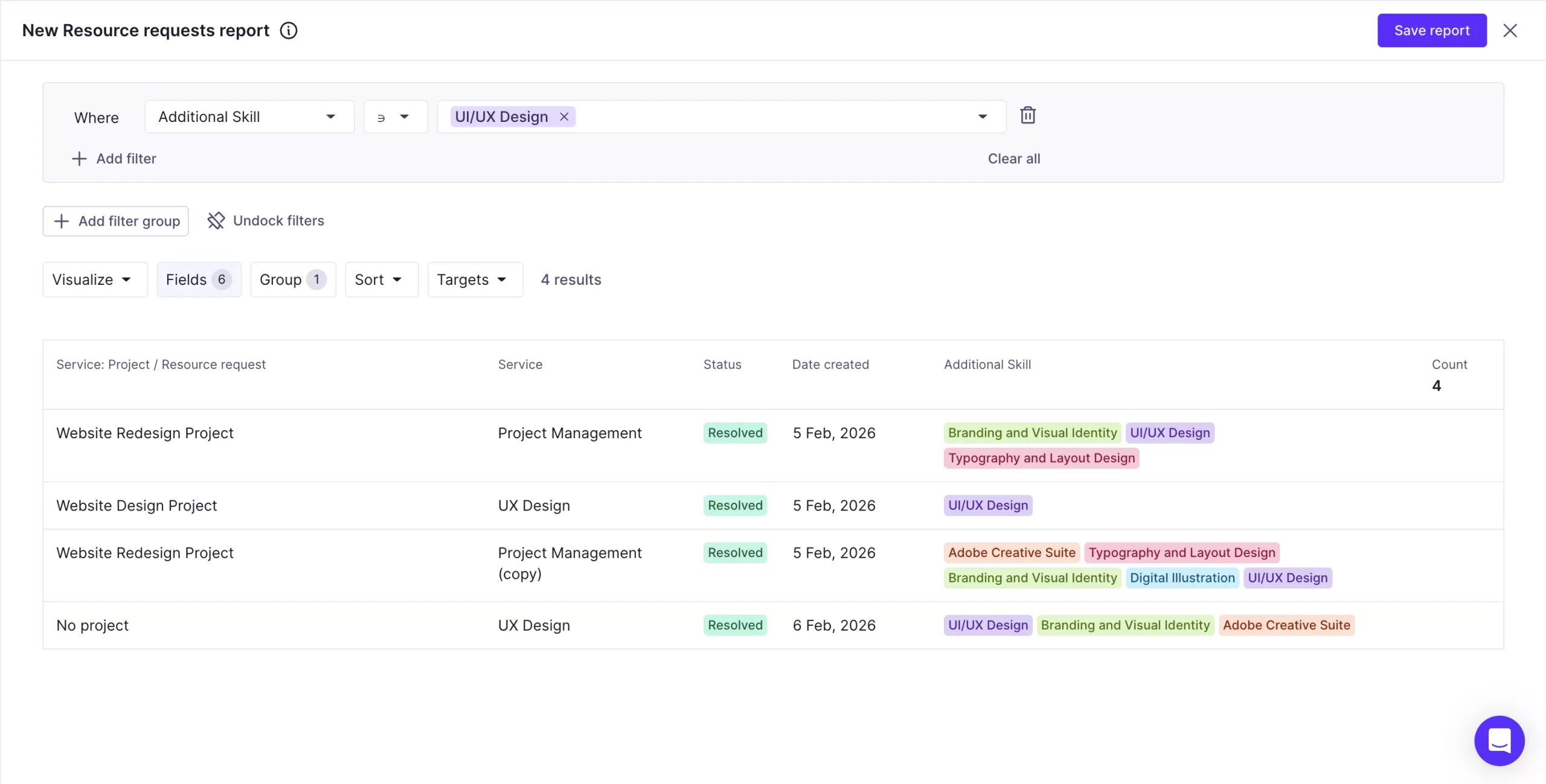Expand the filter values dropdown arrow

(x=983, y=116)
